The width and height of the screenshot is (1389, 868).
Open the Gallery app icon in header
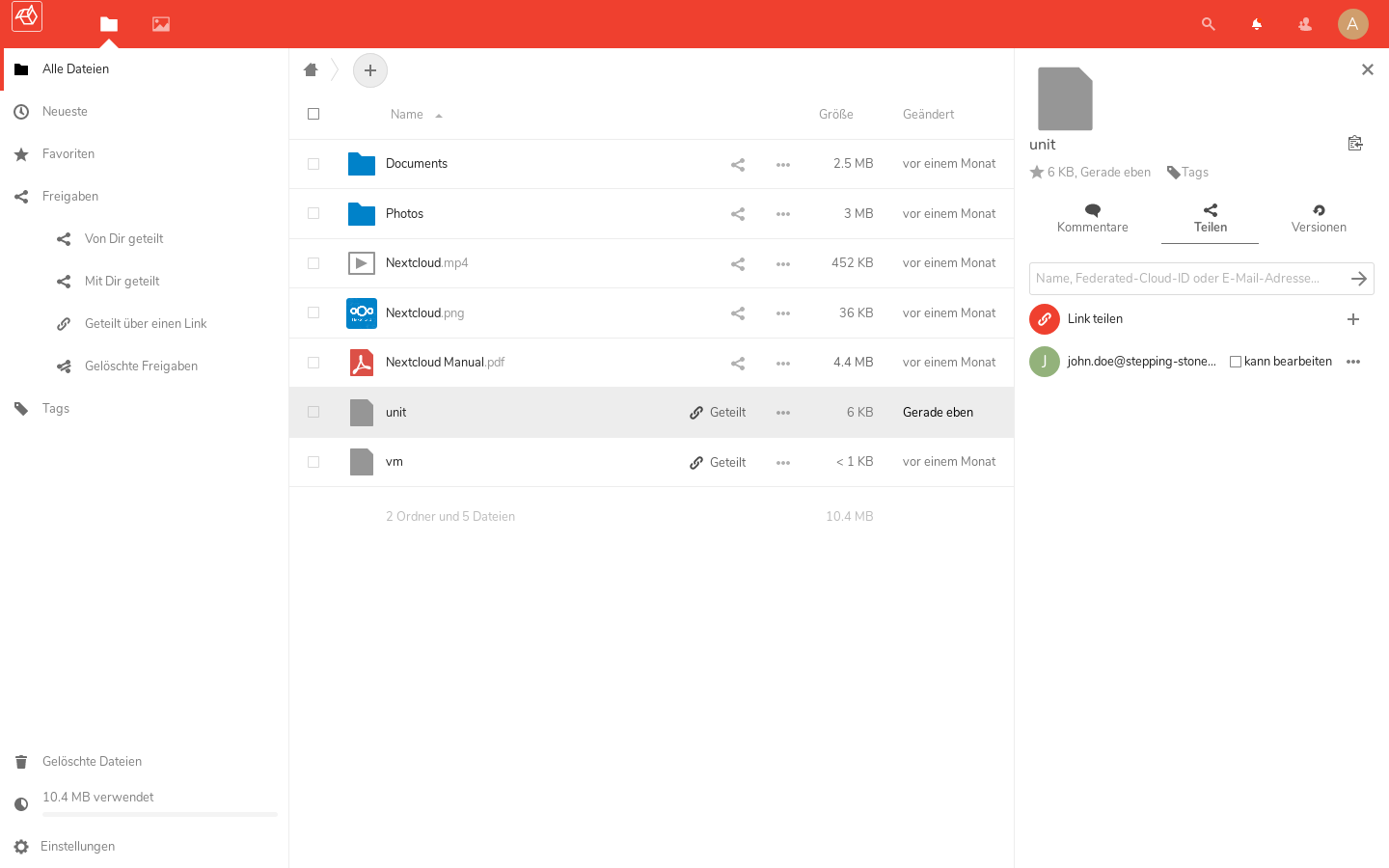click(x=161, y=24)
